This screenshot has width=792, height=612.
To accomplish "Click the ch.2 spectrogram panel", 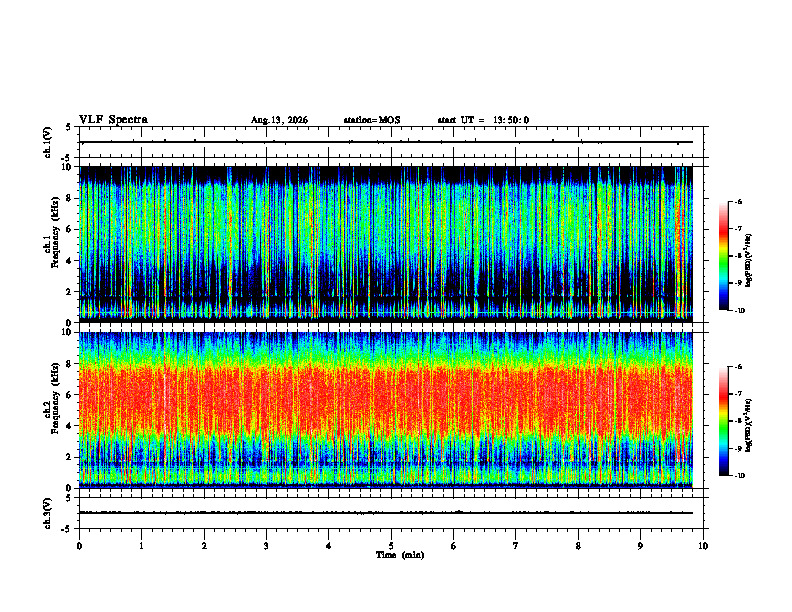I will coord(386,410).
